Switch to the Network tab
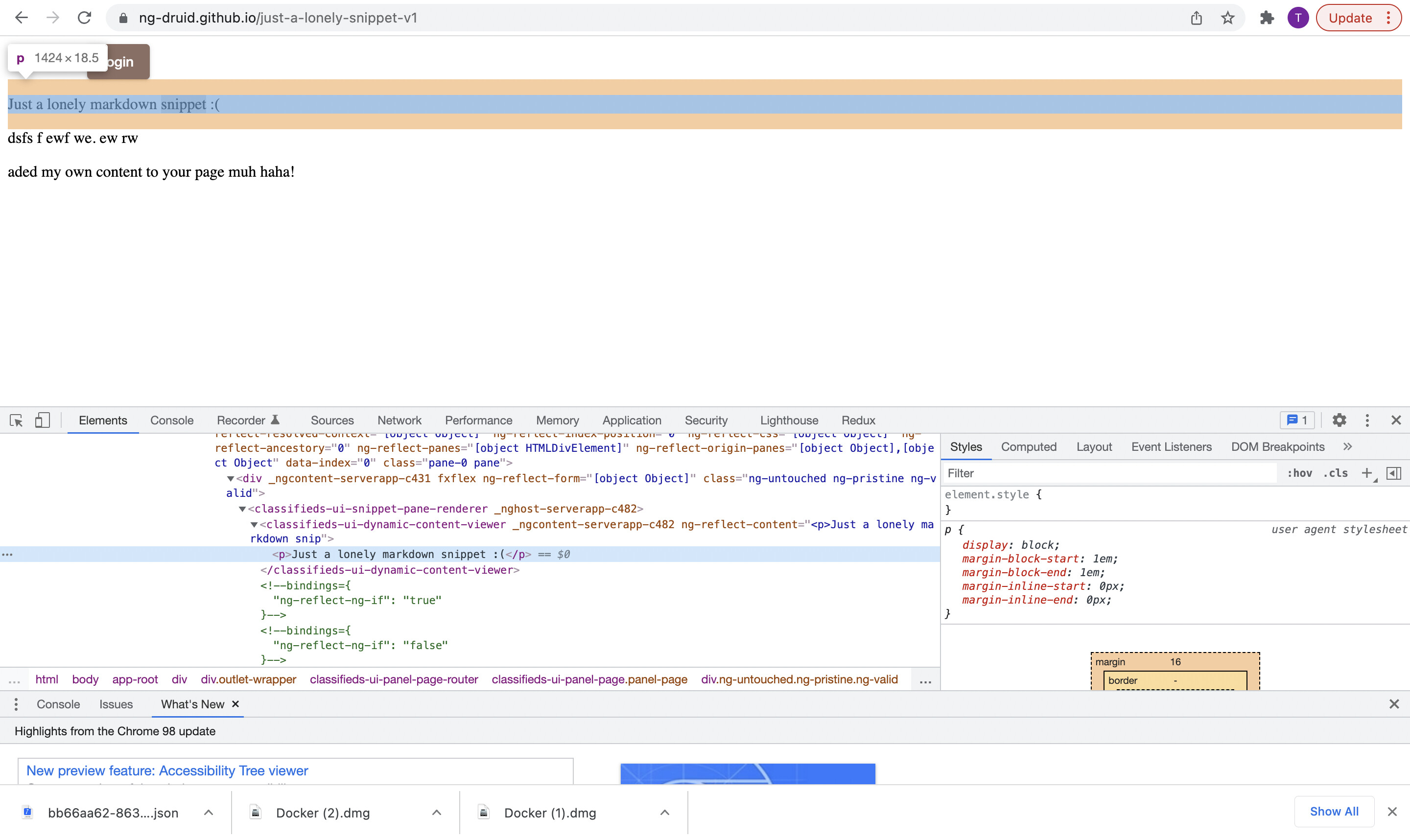Screen dimensions: 1410x840 pos(399,420)
